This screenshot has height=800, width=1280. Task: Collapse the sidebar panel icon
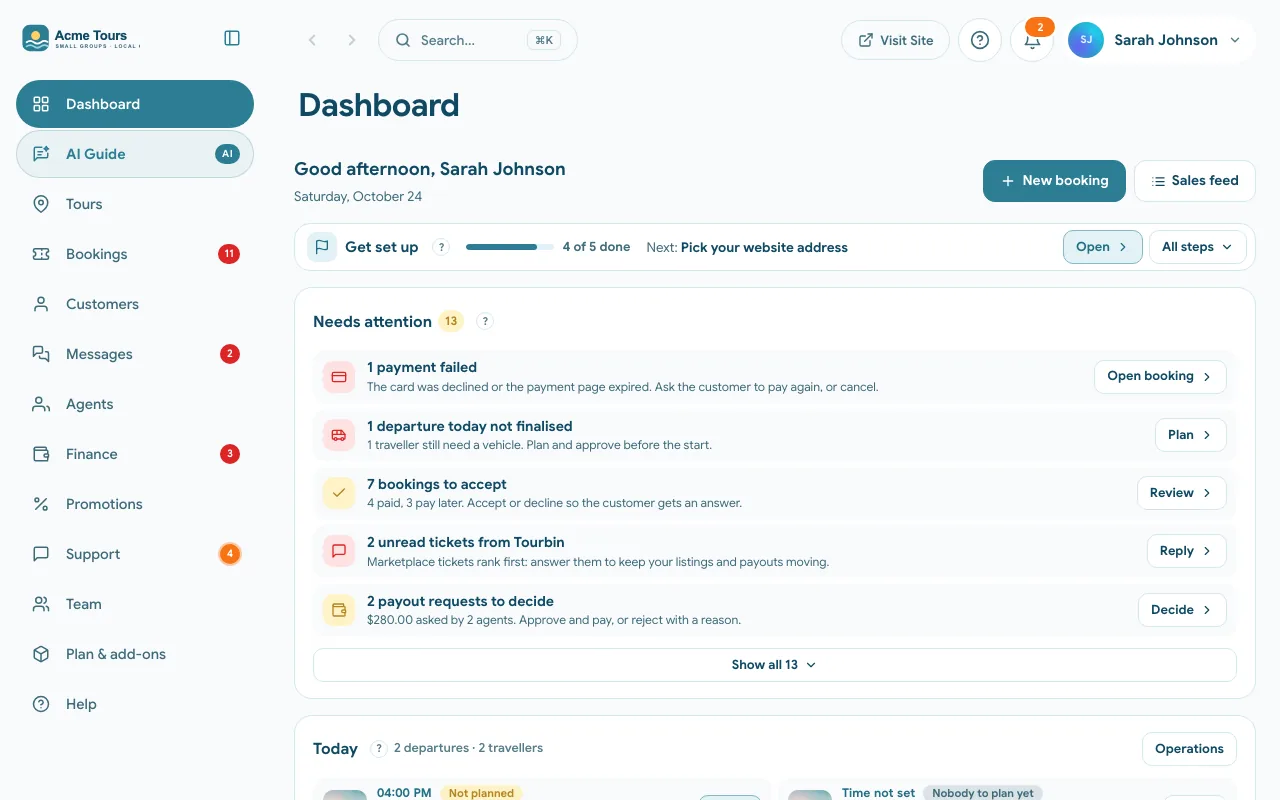pos(232,38)
